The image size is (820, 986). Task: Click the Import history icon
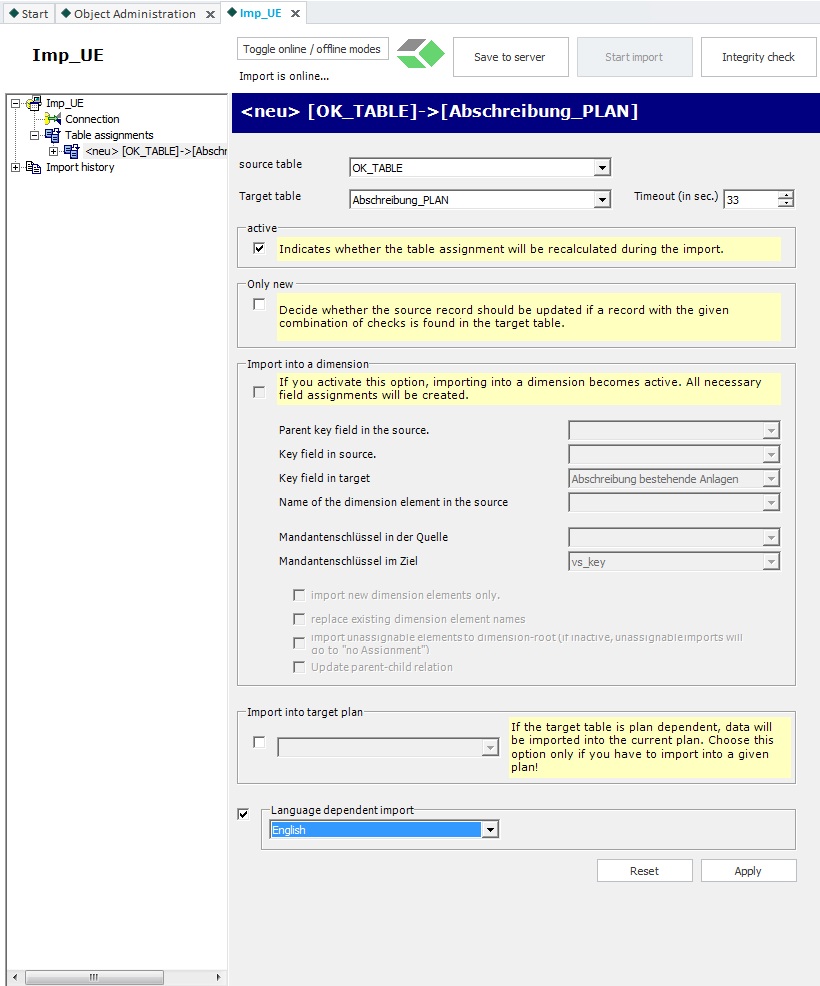click(x=33, y=167)
